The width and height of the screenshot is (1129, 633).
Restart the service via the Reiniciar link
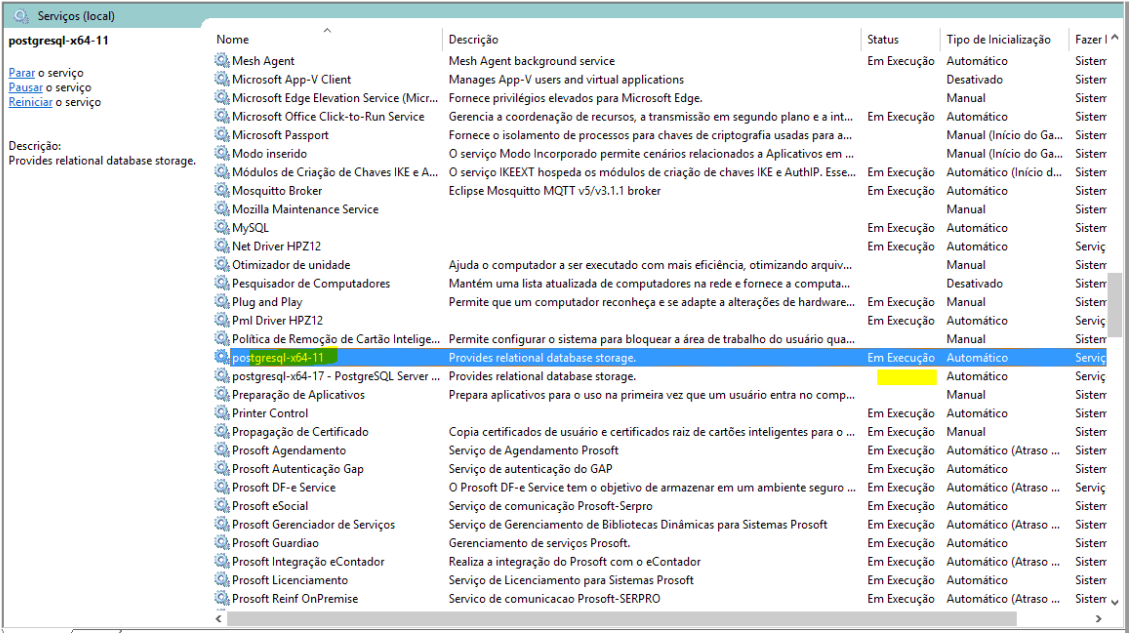coord(30,102)
